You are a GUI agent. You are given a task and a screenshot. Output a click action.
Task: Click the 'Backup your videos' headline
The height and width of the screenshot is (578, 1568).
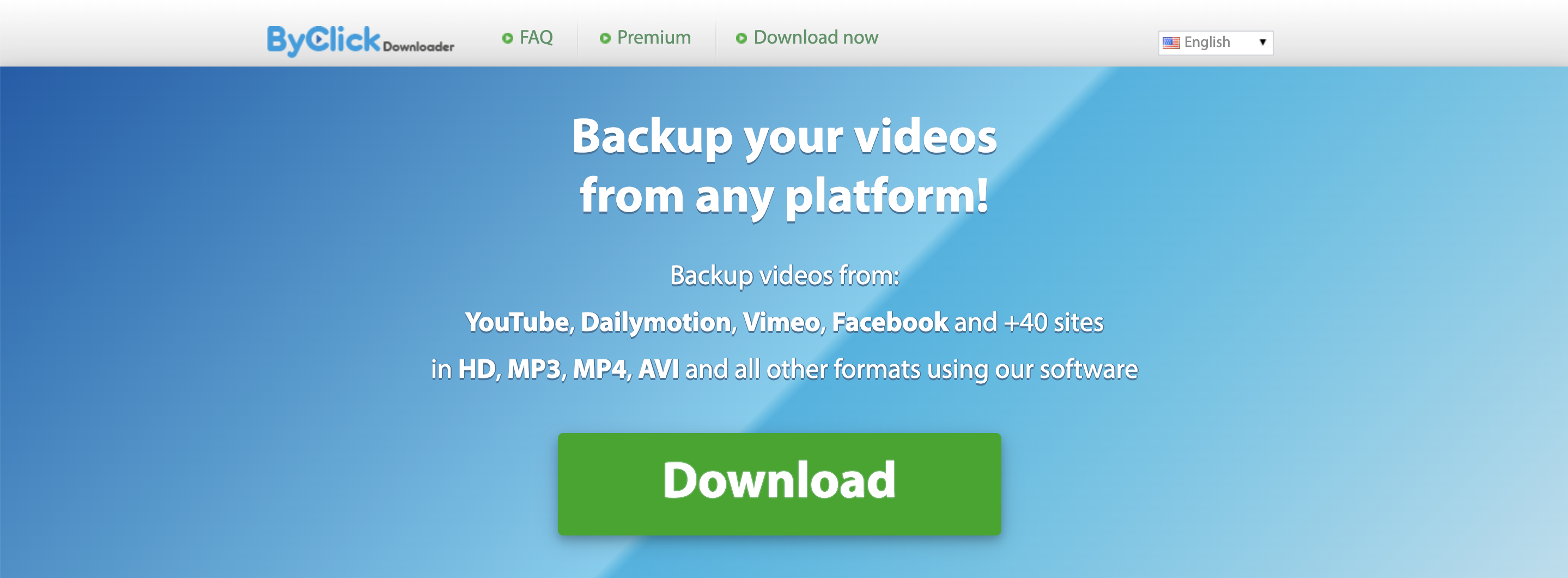click(784, 137)
